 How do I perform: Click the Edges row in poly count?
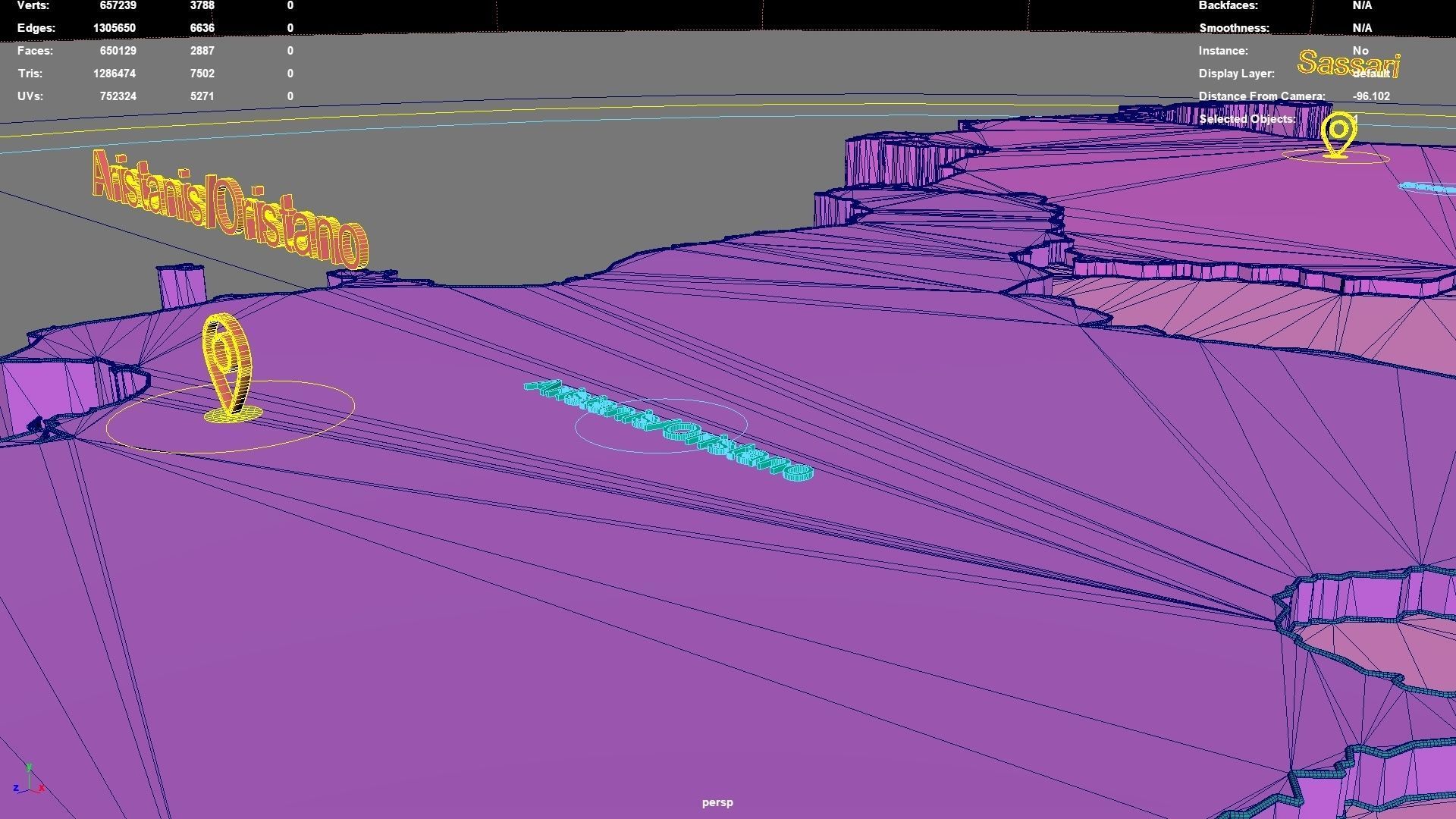[36, 28]
